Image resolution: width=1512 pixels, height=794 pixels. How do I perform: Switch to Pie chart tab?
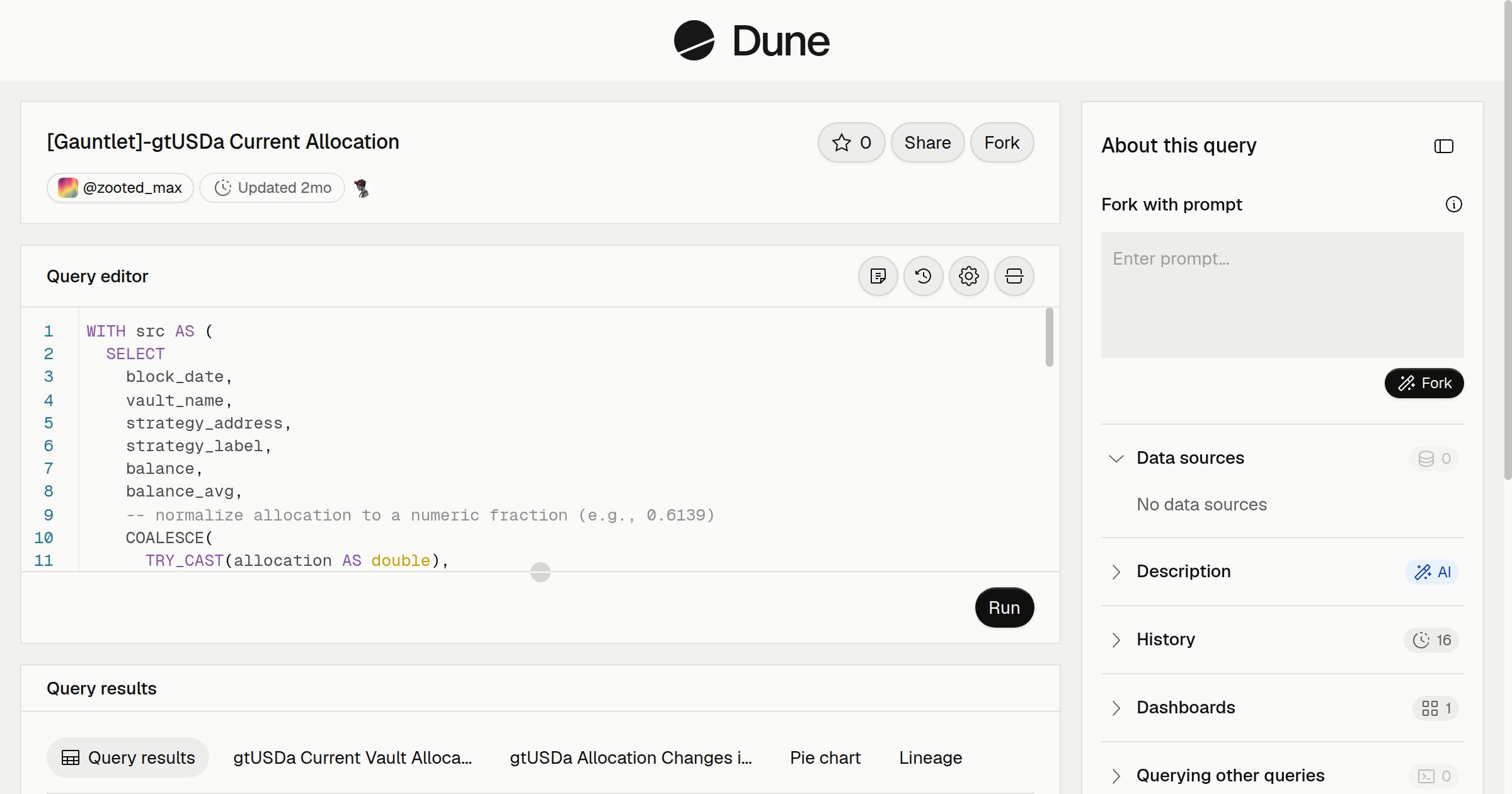[x=825, y=757]
